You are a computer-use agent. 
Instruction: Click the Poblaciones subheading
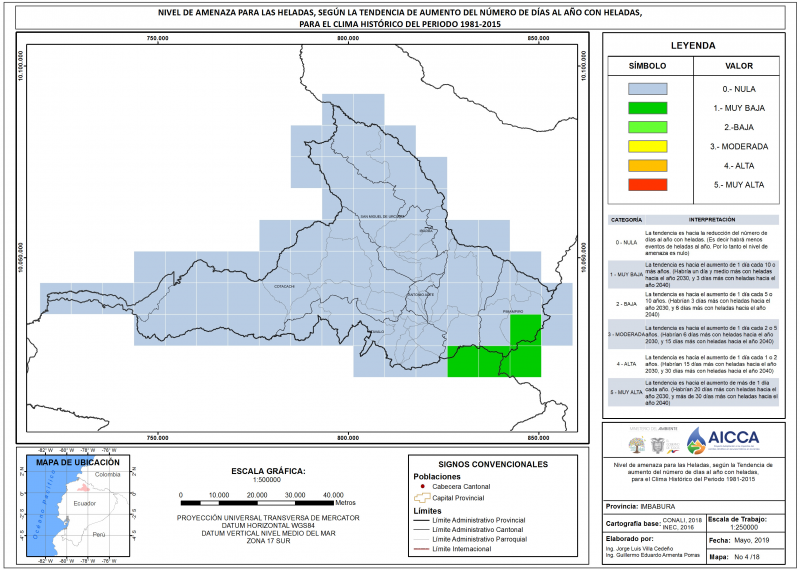437,477
